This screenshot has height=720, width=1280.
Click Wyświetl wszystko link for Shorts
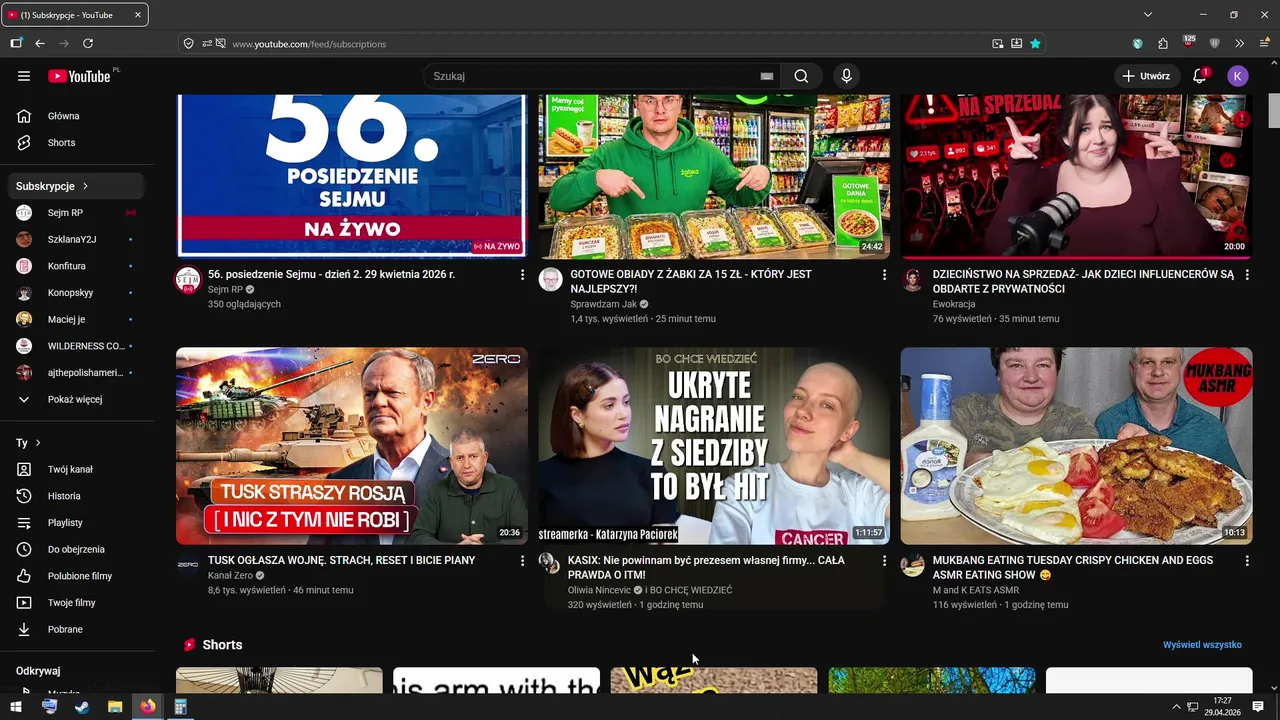pos(1202,645)
